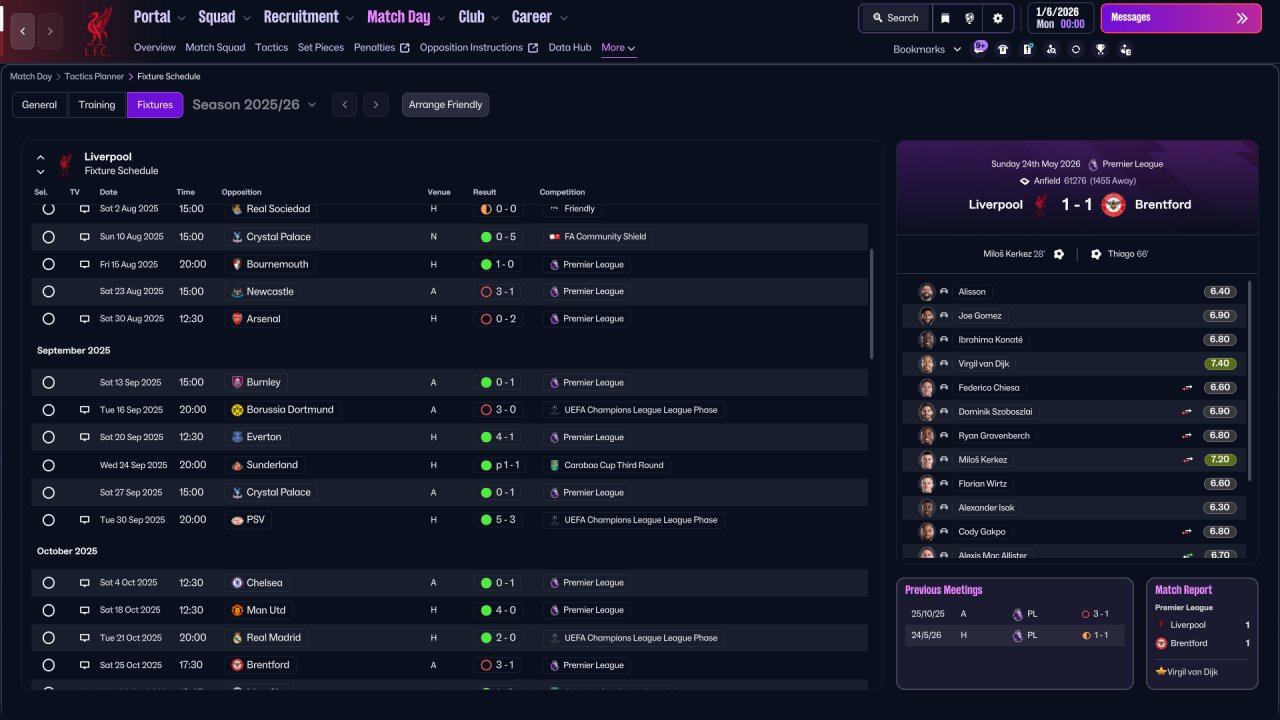Open the Match Squad submenu
The image size is (1280, 720).
click(215, 48)
